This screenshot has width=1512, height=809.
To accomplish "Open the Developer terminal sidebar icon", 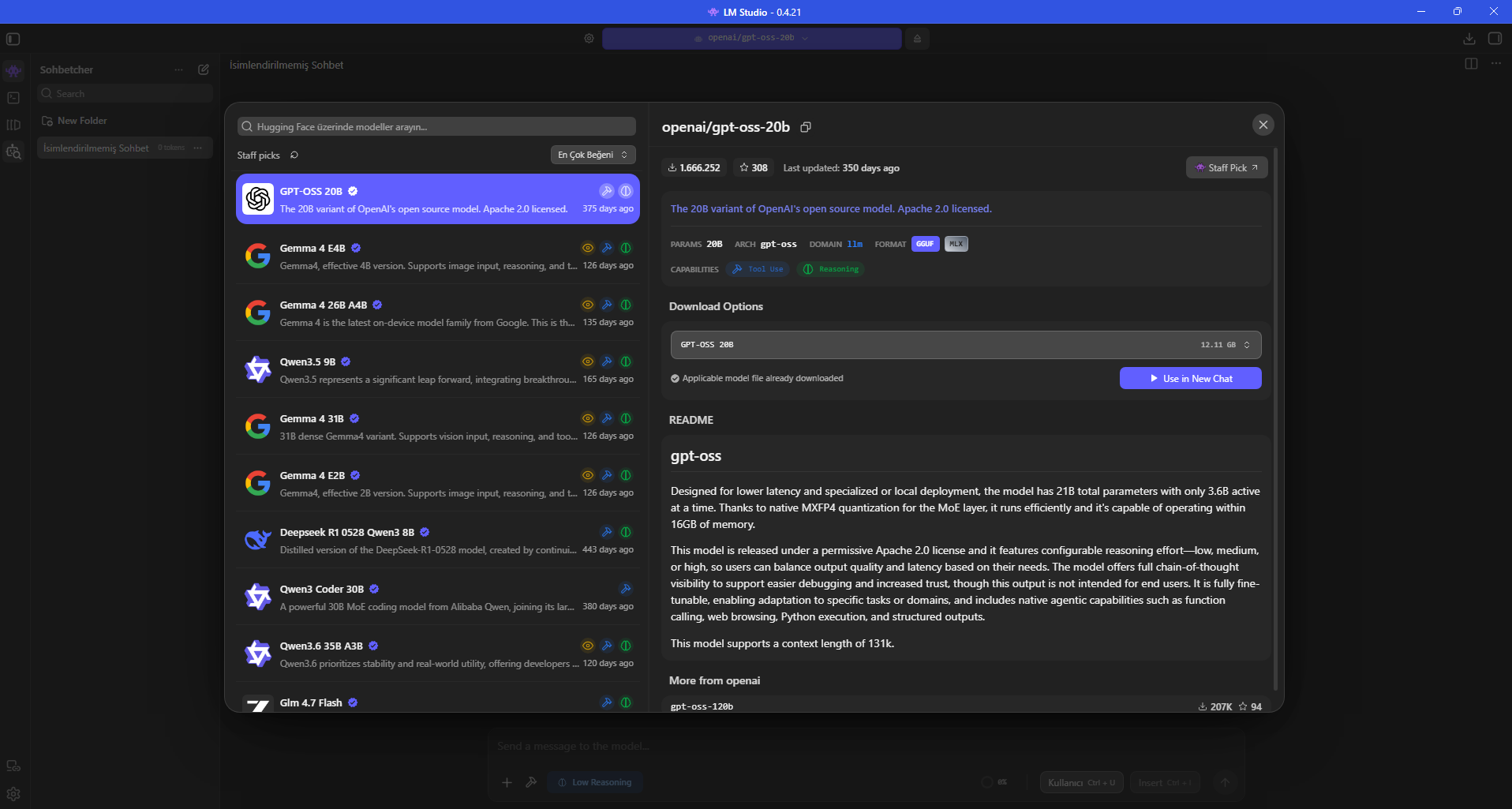I will click(13, 98).
